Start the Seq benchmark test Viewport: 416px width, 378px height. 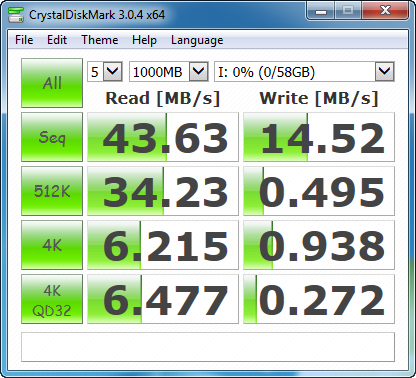(52, 137)
